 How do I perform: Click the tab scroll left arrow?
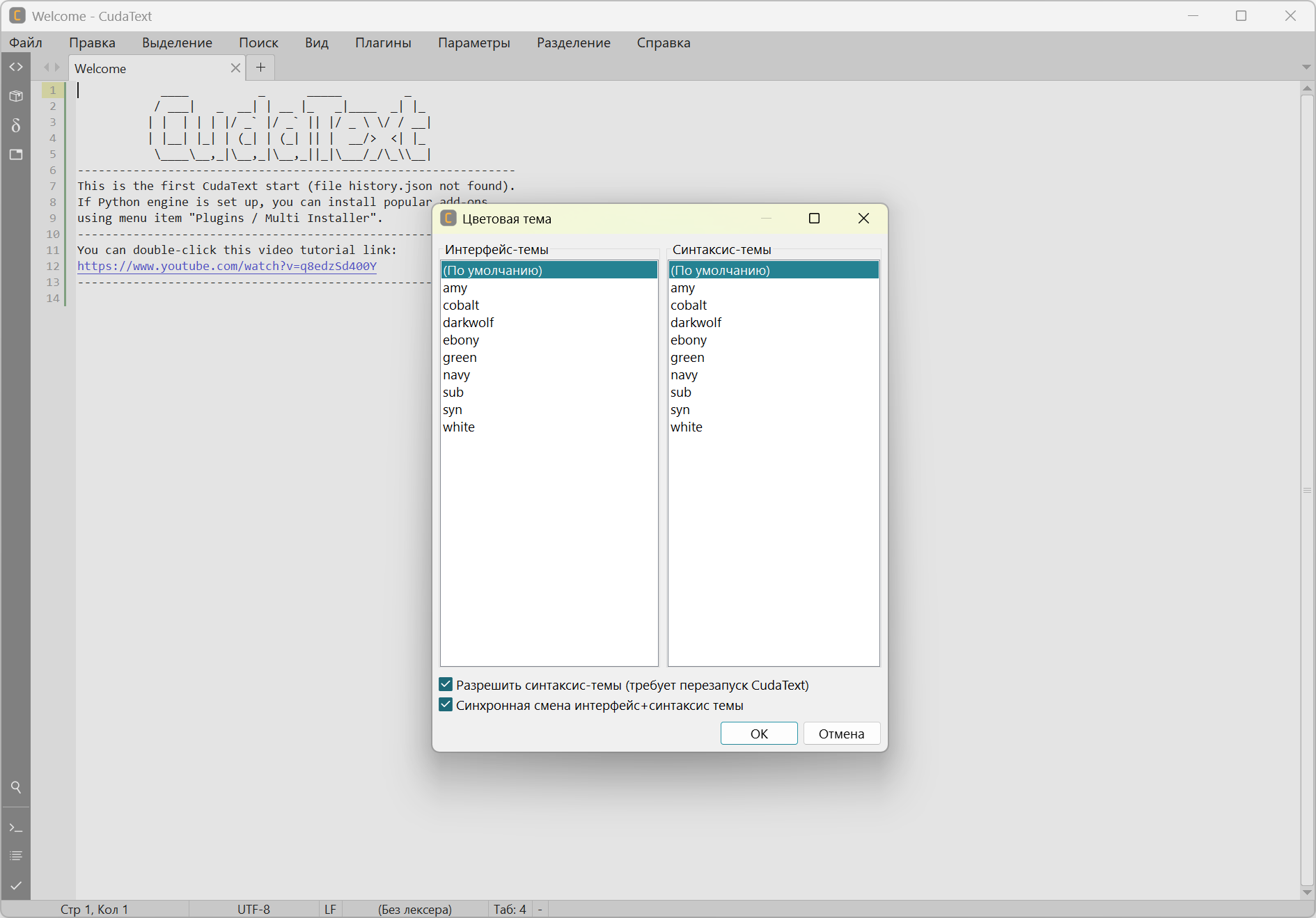coord(46,68)
